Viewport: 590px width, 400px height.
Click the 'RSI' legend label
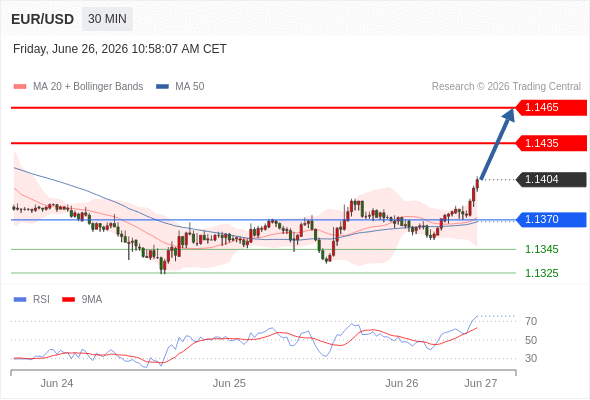pyautogui.click(x=41, y=300)
